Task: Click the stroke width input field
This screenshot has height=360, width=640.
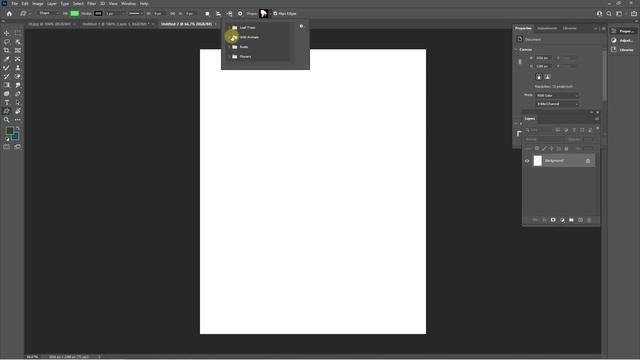Action: (x=113, y=13)
